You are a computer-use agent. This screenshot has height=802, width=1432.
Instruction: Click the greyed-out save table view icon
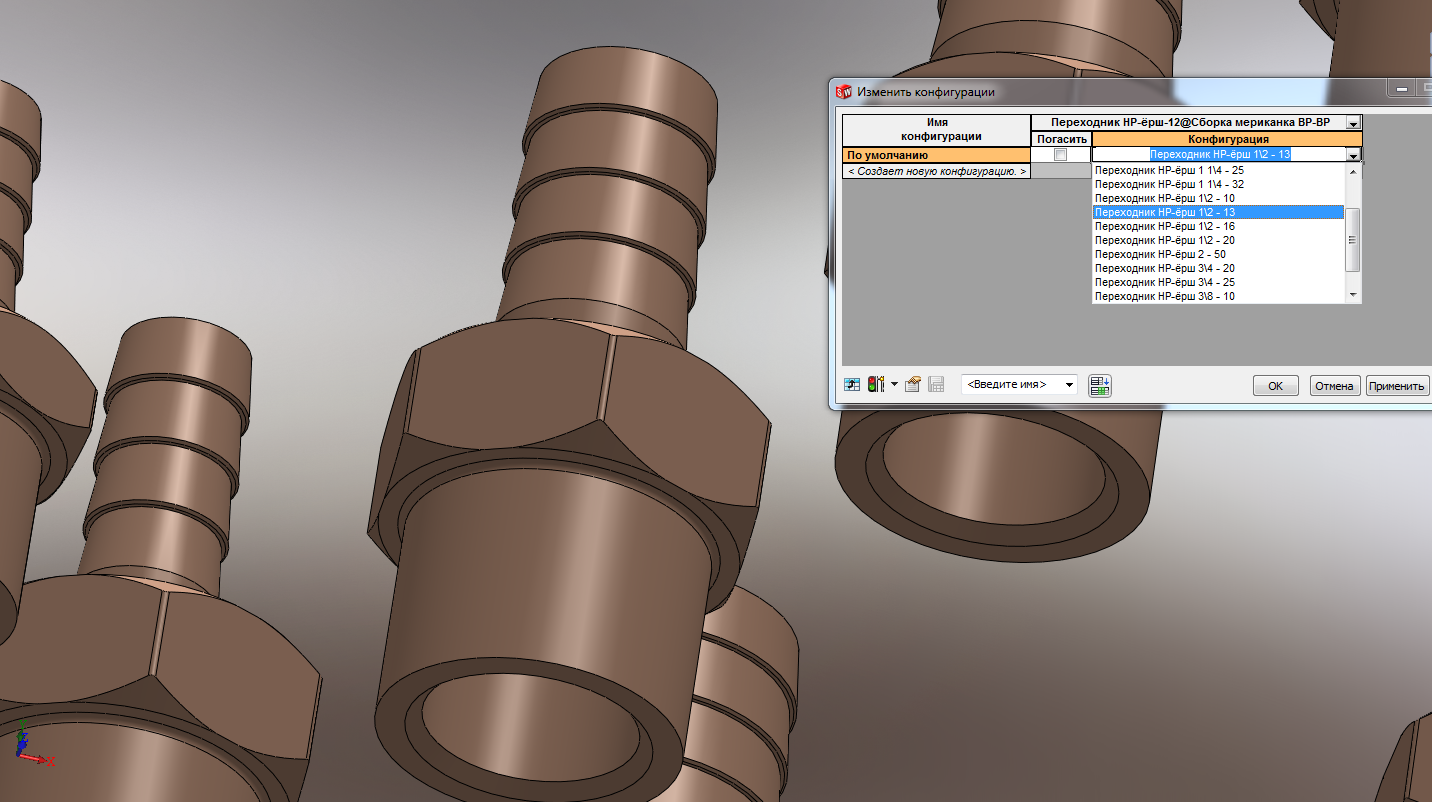coord(936,385)
